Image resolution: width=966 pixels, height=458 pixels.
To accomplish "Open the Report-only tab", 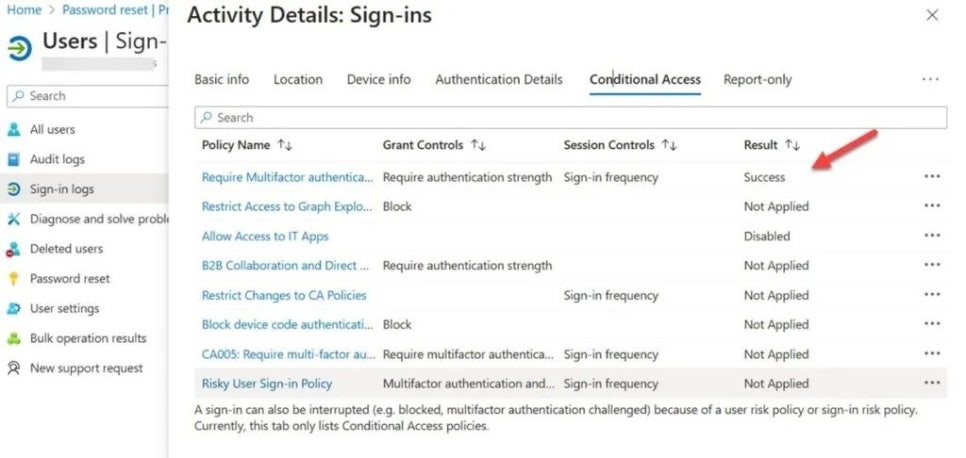I will (x=757, y=80).
